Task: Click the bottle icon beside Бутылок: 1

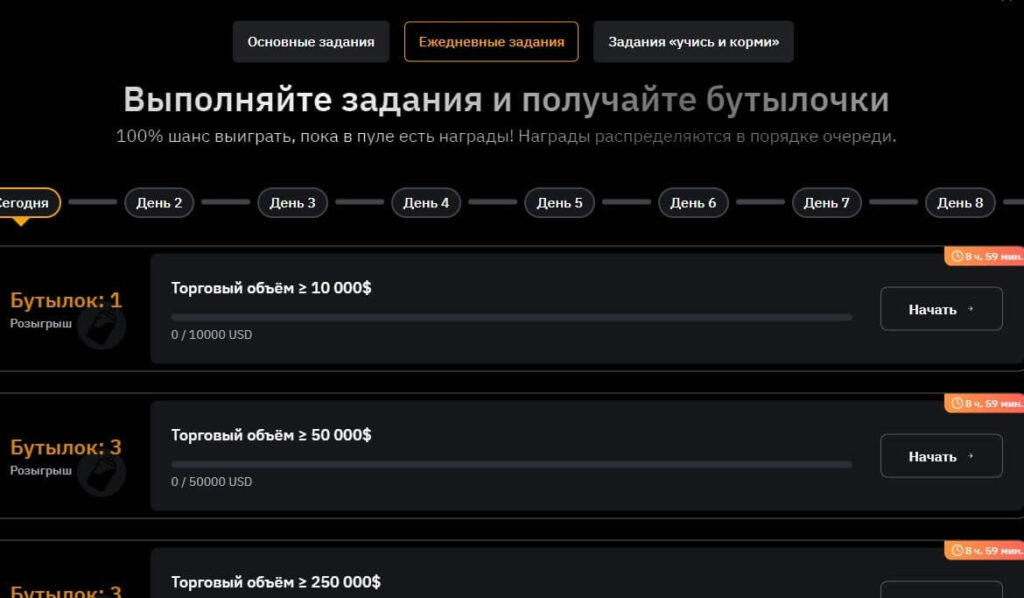Action: (103, 326)
